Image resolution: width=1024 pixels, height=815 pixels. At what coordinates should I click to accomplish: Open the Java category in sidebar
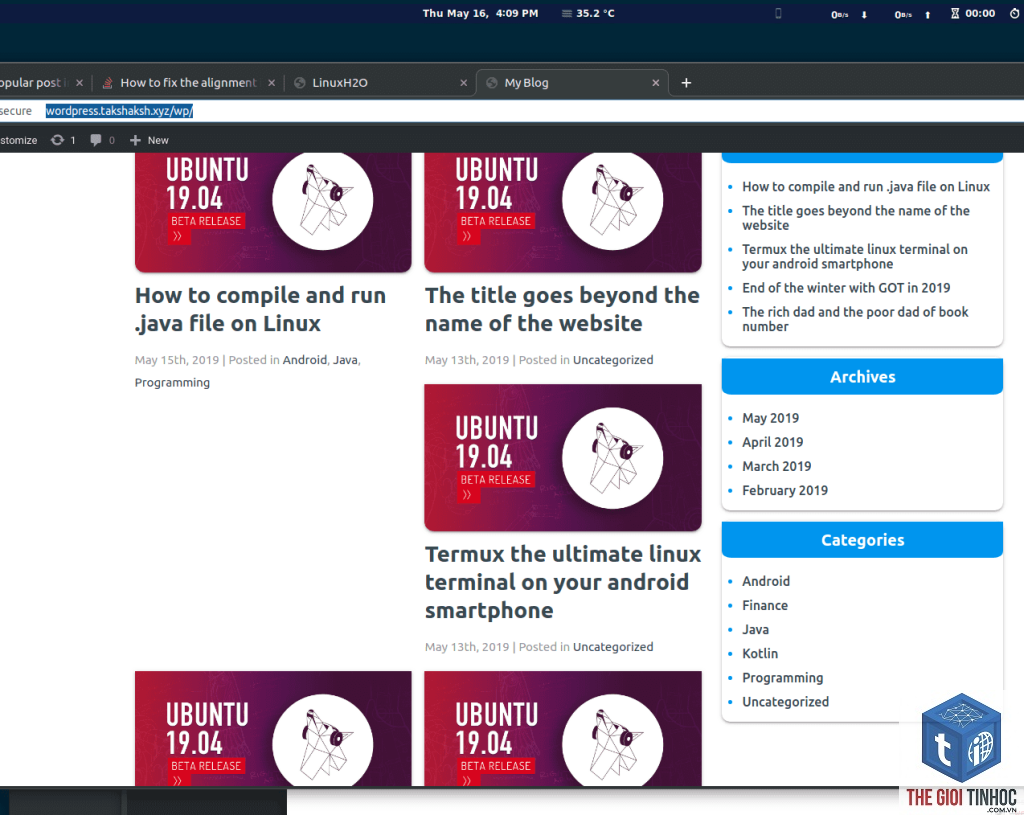click(756, 630)
